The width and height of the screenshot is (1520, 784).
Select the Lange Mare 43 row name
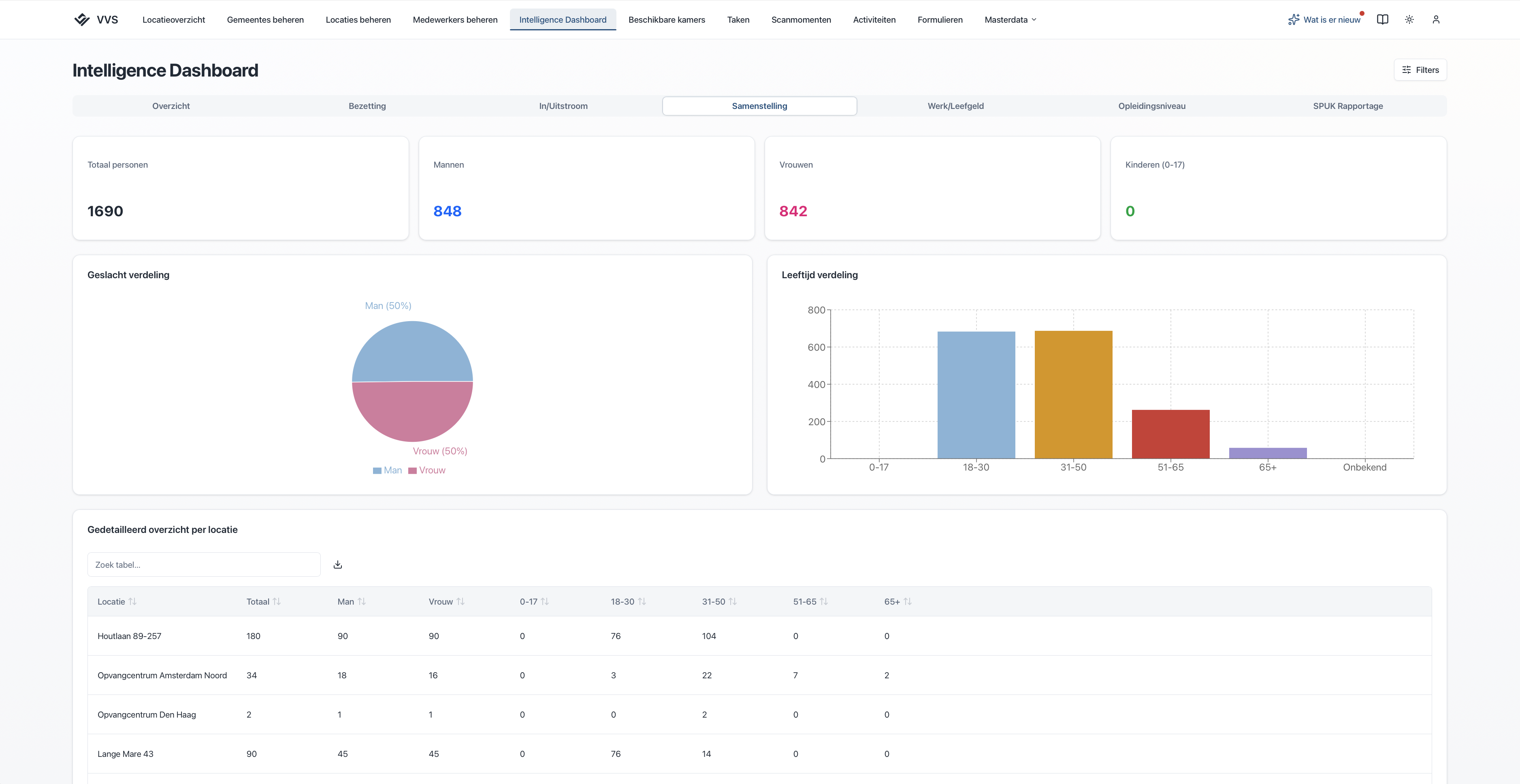[125, 754]
